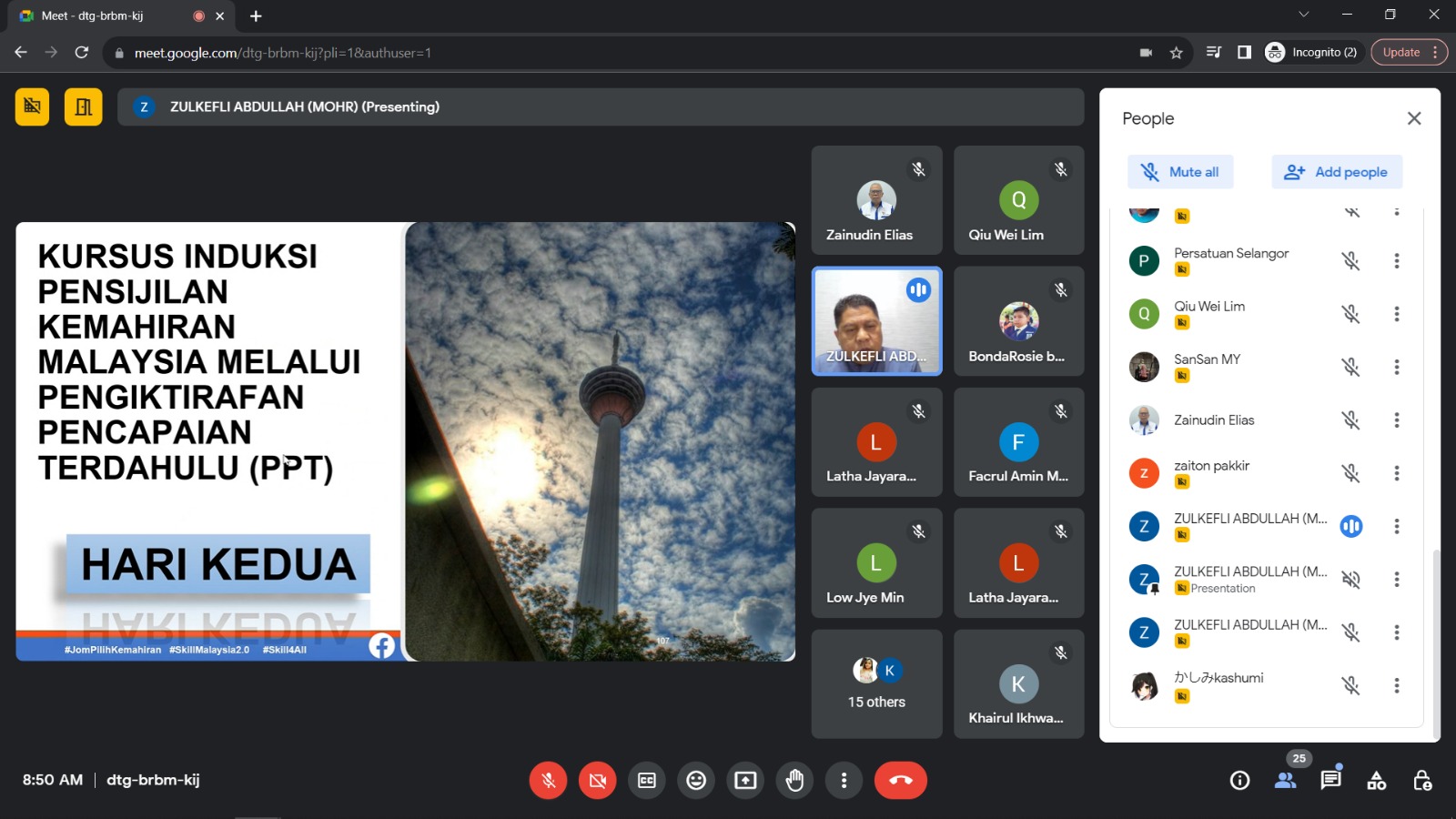
Task: Click the Mute all button
Action: 1180,172
